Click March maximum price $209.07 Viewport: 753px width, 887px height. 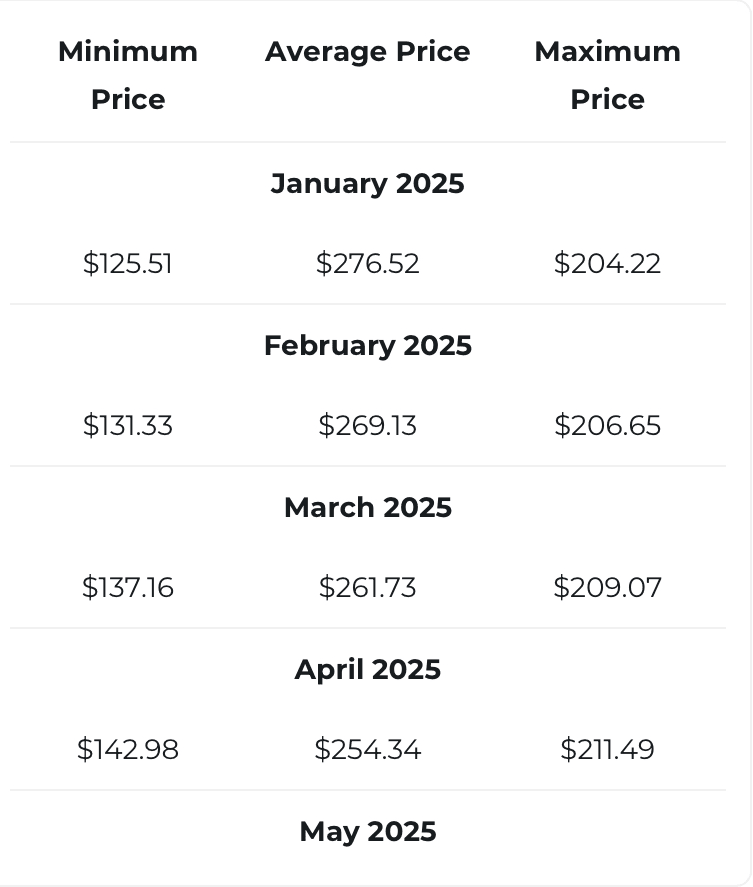[x=607, y=587]
